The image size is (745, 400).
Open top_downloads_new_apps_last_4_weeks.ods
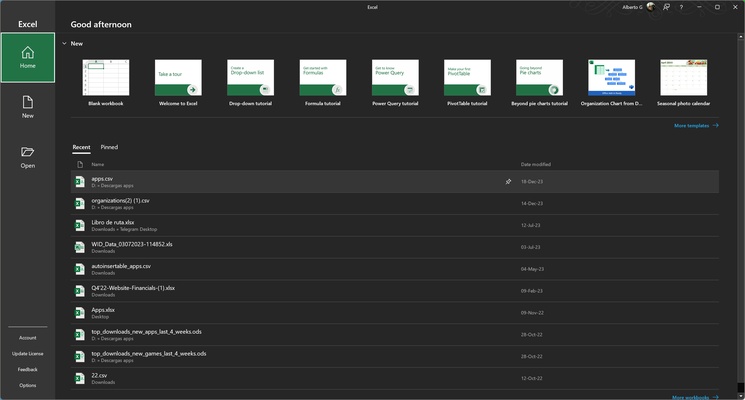395,334
